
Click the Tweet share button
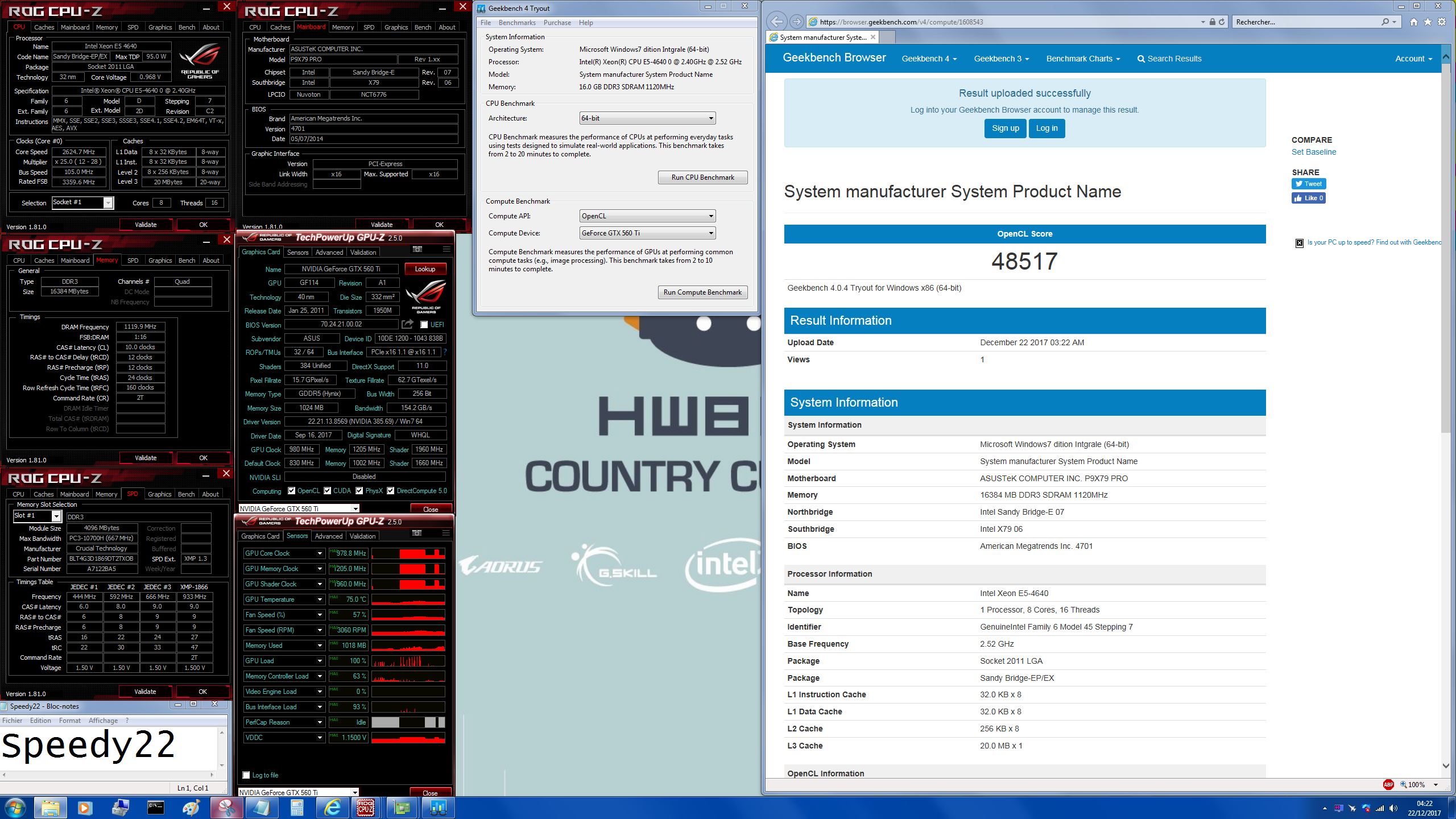[x=1309, y=184]
